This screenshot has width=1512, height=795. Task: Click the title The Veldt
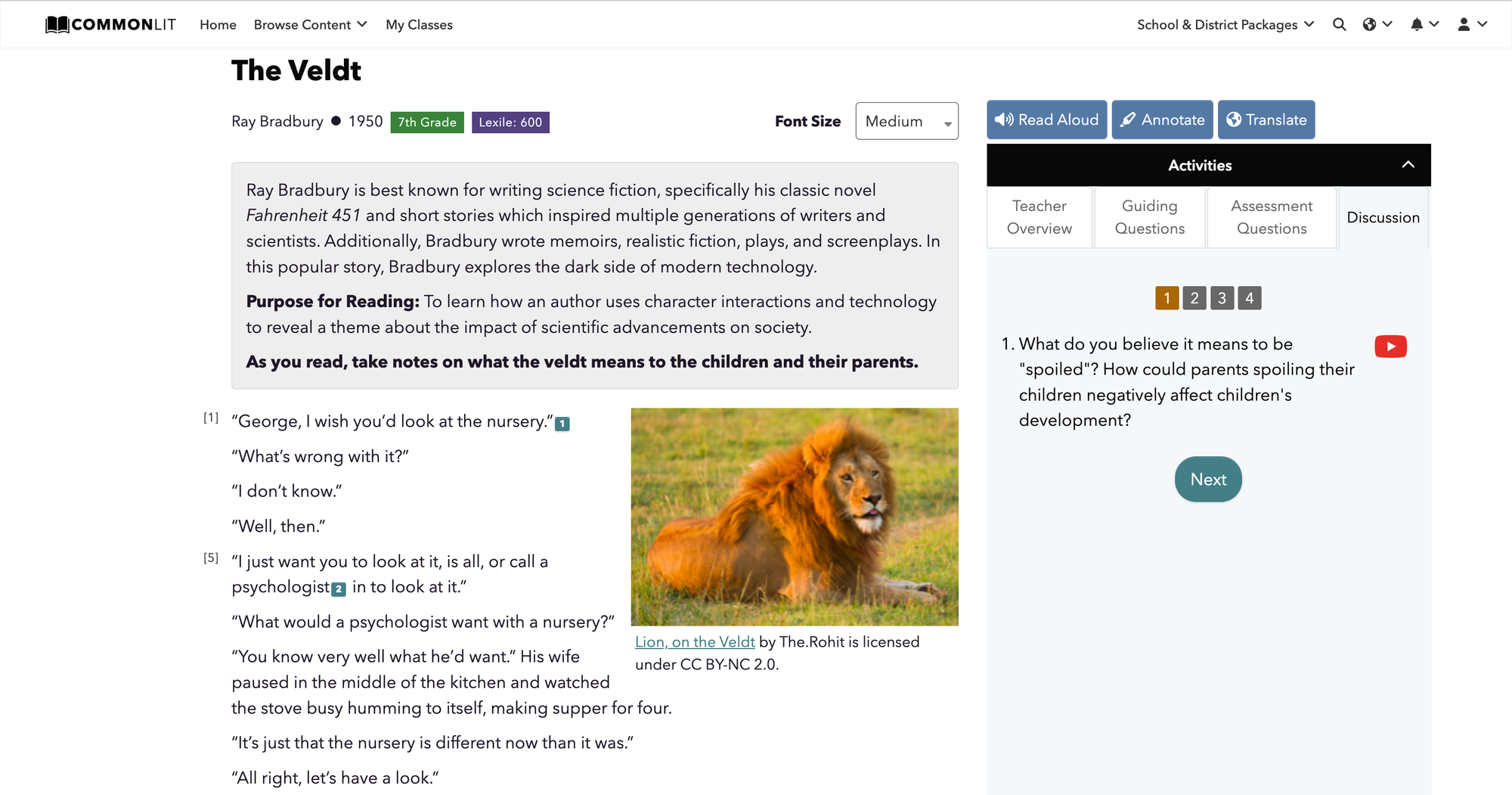coord(296,70)
